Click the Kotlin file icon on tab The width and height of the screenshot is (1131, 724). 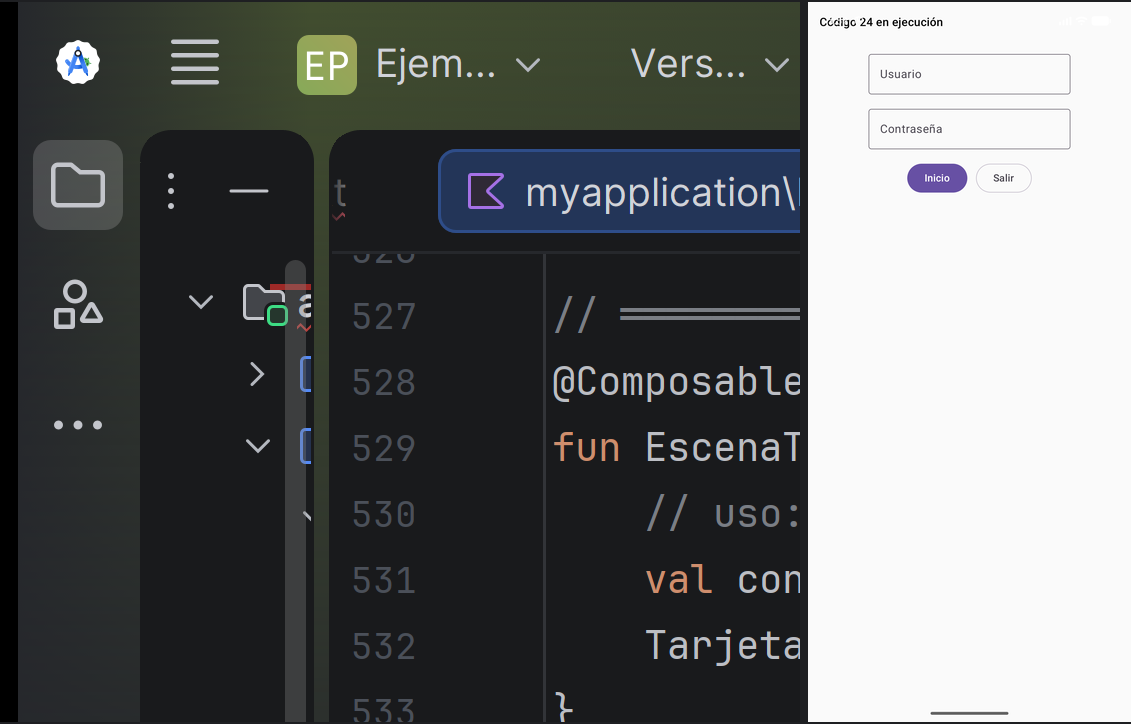485,191
